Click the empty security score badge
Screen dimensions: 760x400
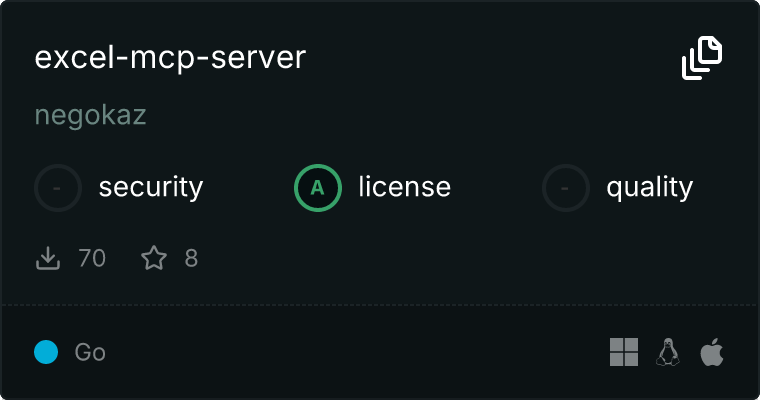click(x=58, y=187)
